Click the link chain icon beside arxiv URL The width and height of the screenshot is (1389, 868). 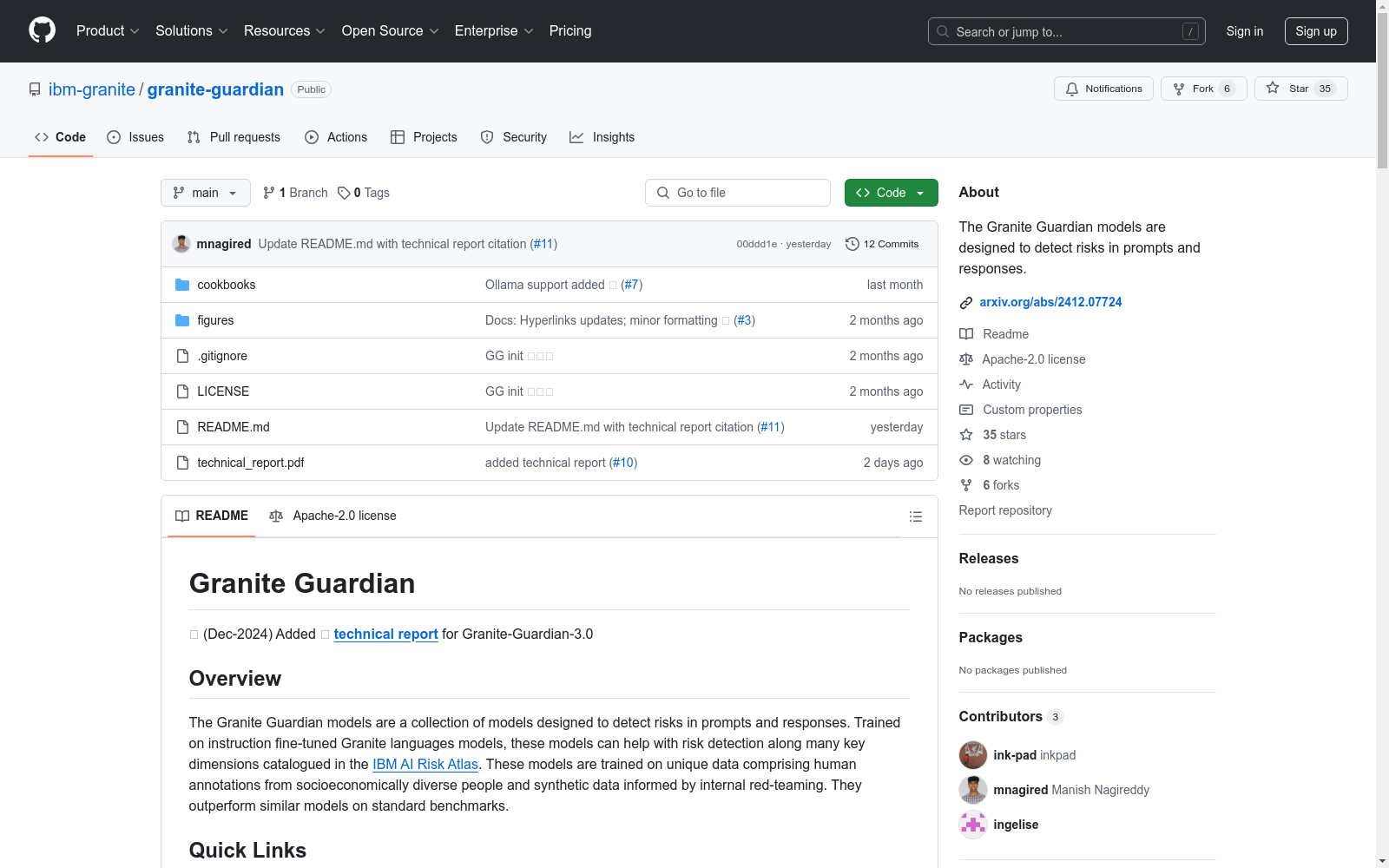point(966,303)
